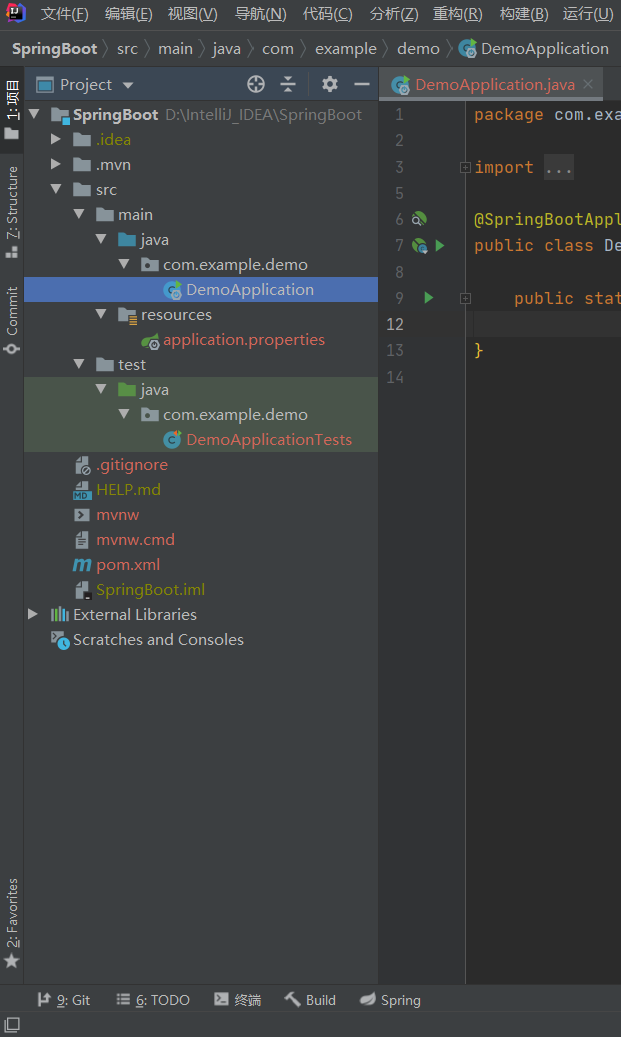621x1037 pixels.
Task: Open the 9: Git tool window
Action: click(x=63, y=1000)
